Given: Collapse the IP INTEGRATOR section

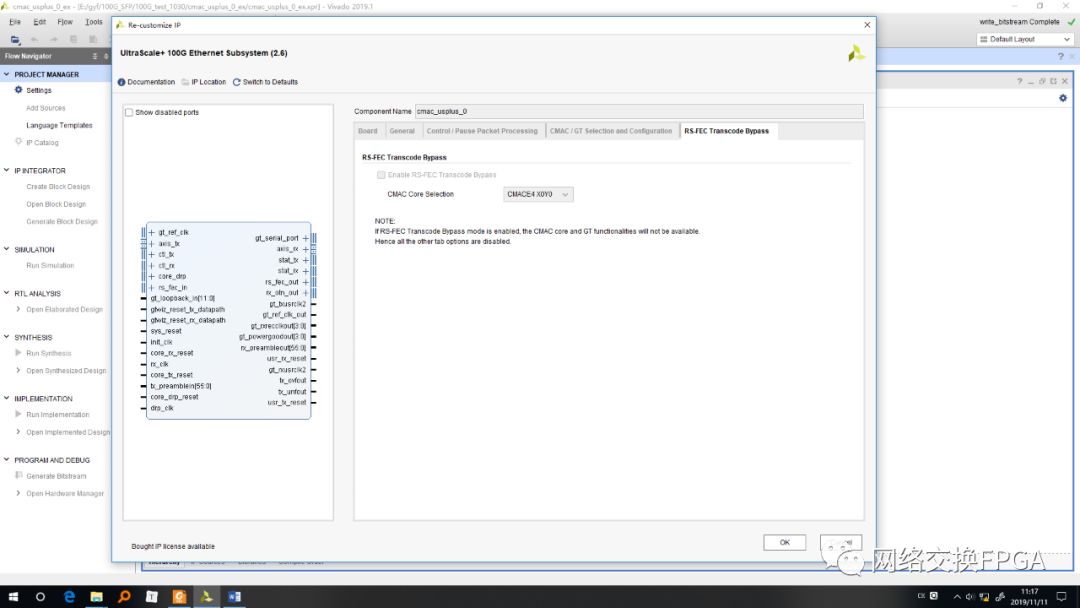Looking at the screenshot, I should (7, 170).
